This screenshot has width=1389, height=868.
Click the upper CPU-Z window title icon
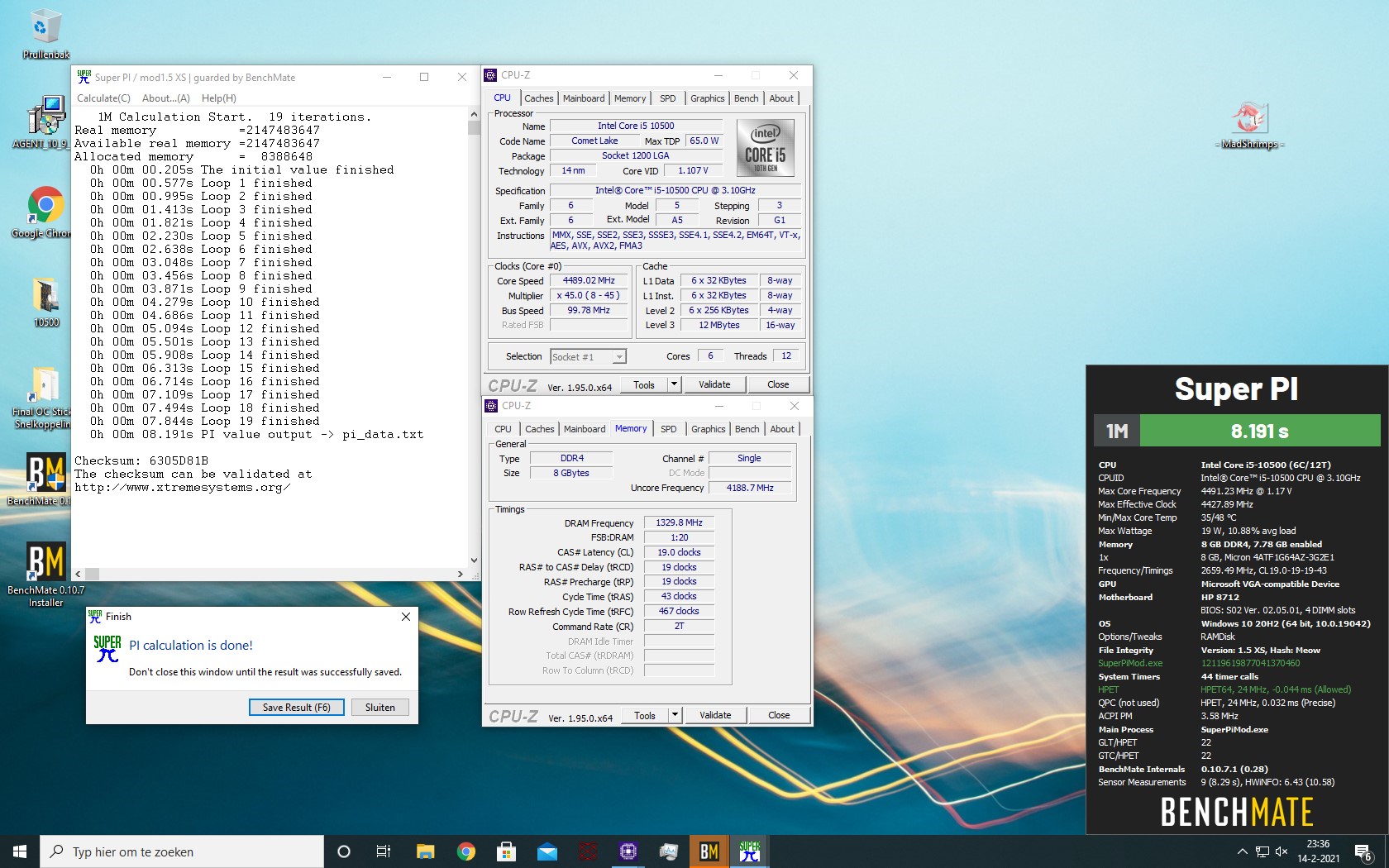[x=490, y=75]
